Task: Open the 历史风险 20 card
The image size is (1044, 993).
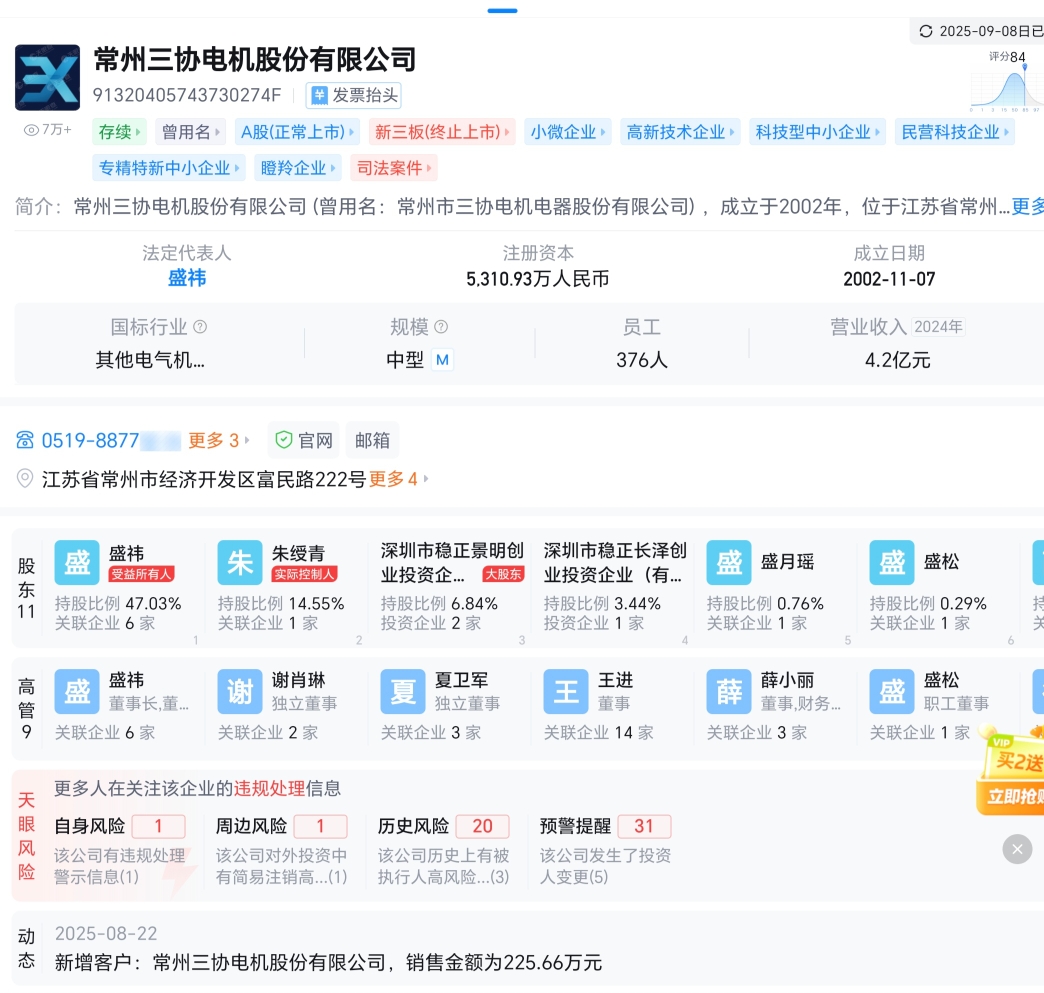Action: [444, 850]
